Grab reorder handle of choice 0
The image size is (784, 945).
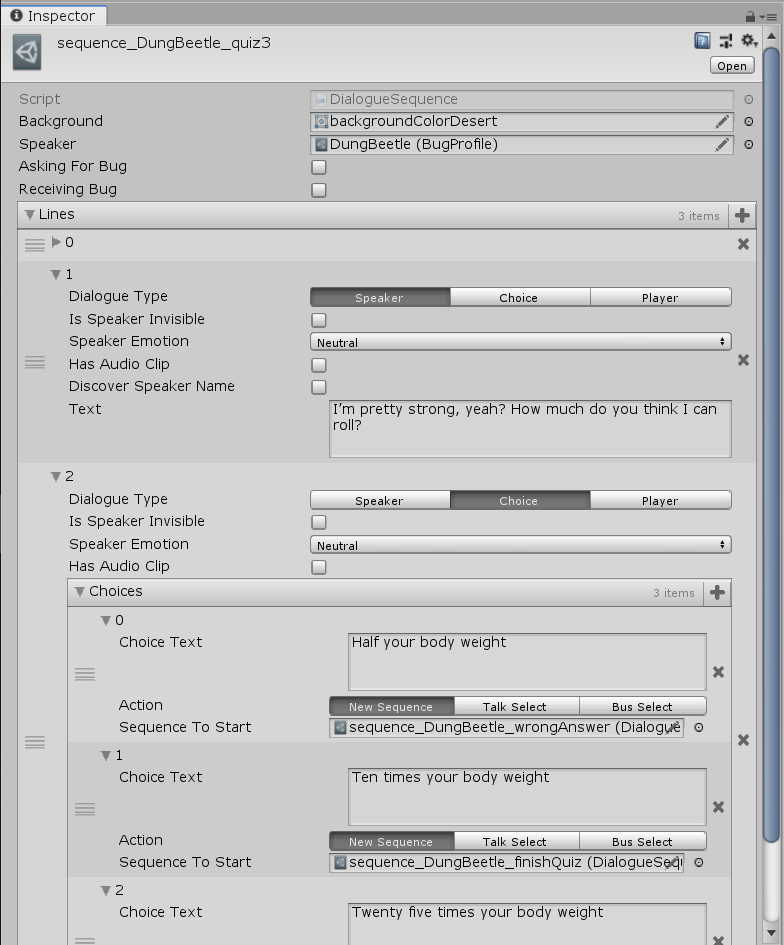85,674
